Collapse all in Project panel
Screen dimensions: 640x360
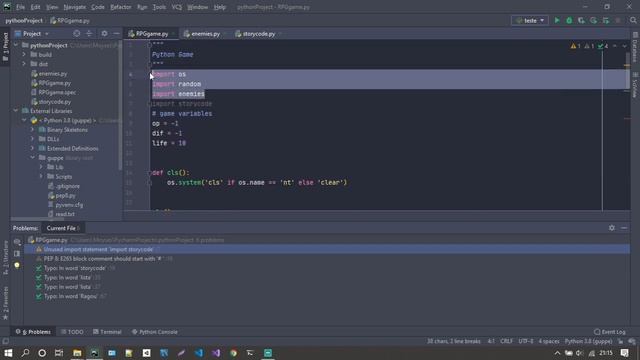[89, 33]
